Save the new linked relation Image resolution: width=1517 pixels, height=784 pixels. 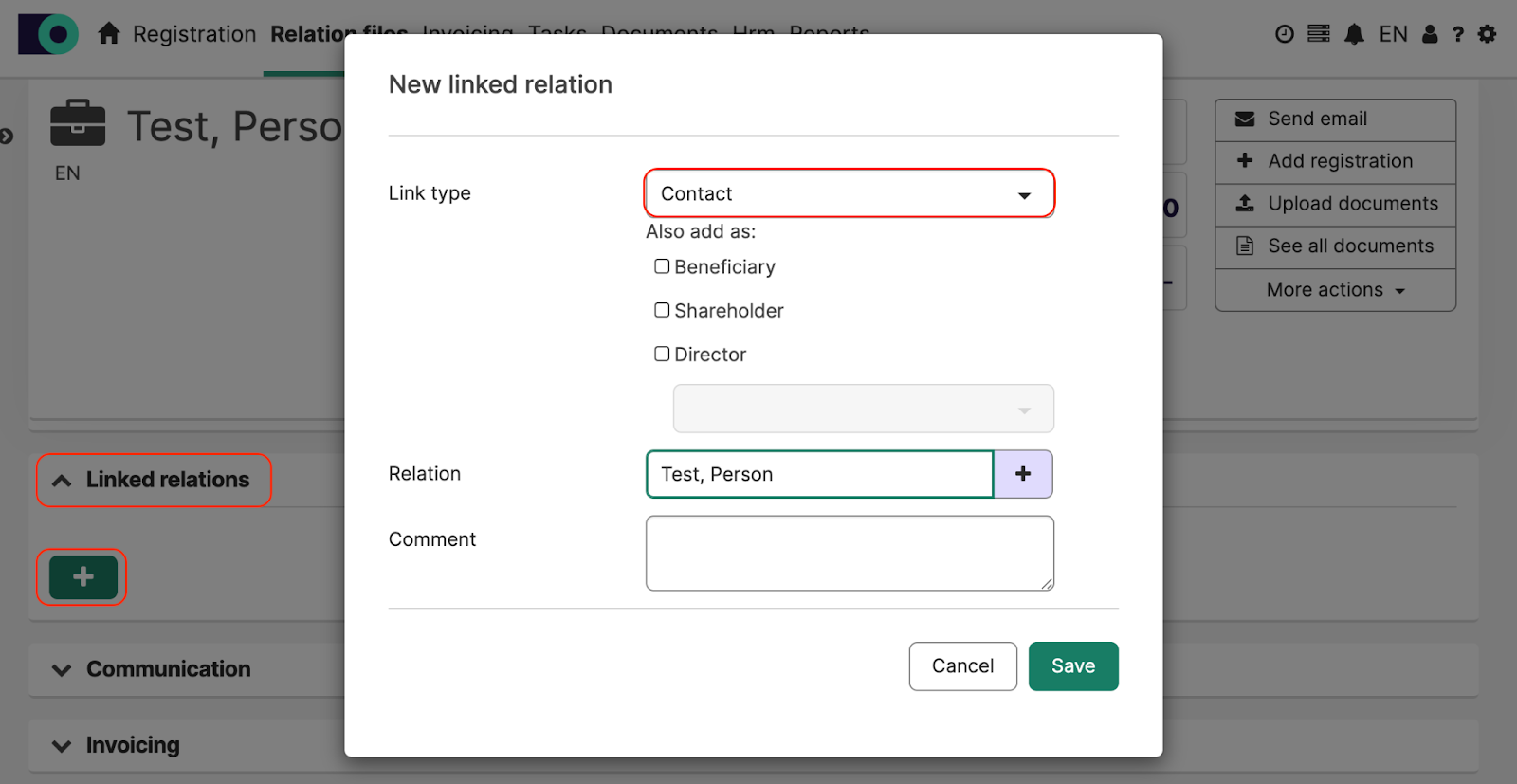point(1073,666)
